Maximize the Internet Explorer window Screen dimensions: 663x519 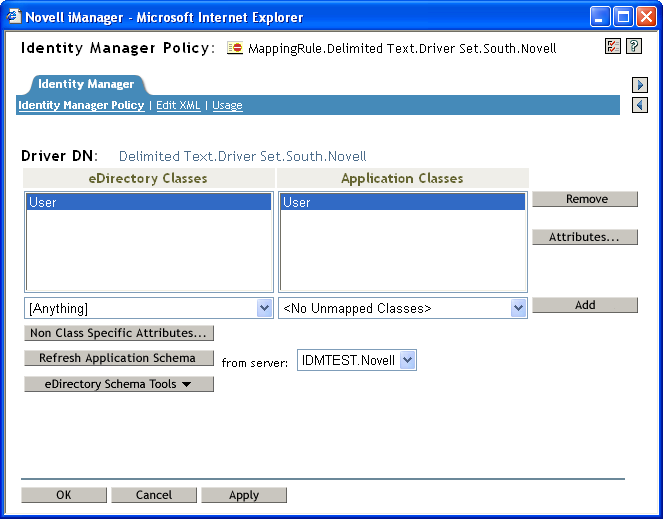623,17
